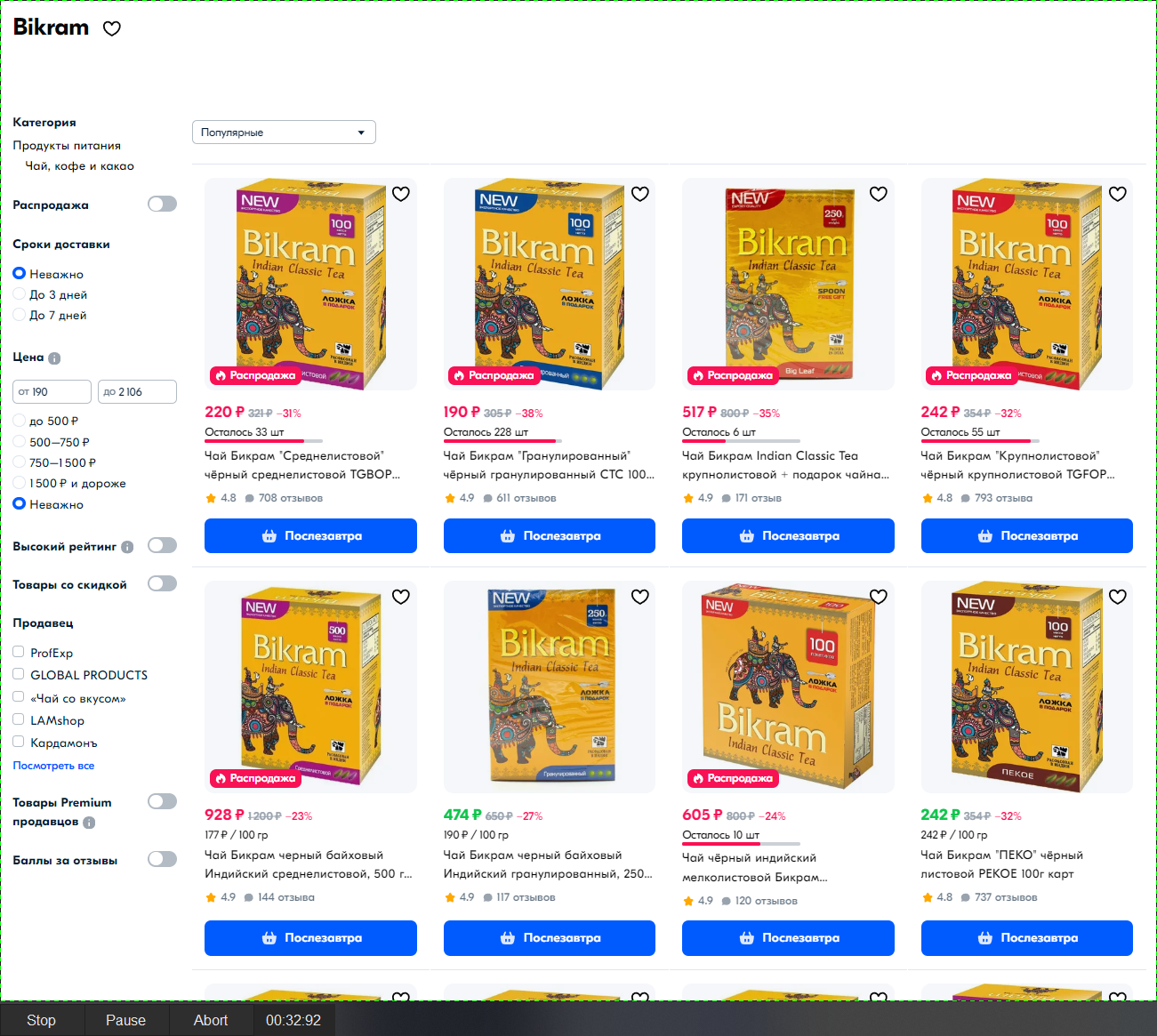Click info icon beside Premium продавцов

click(89, 823)
